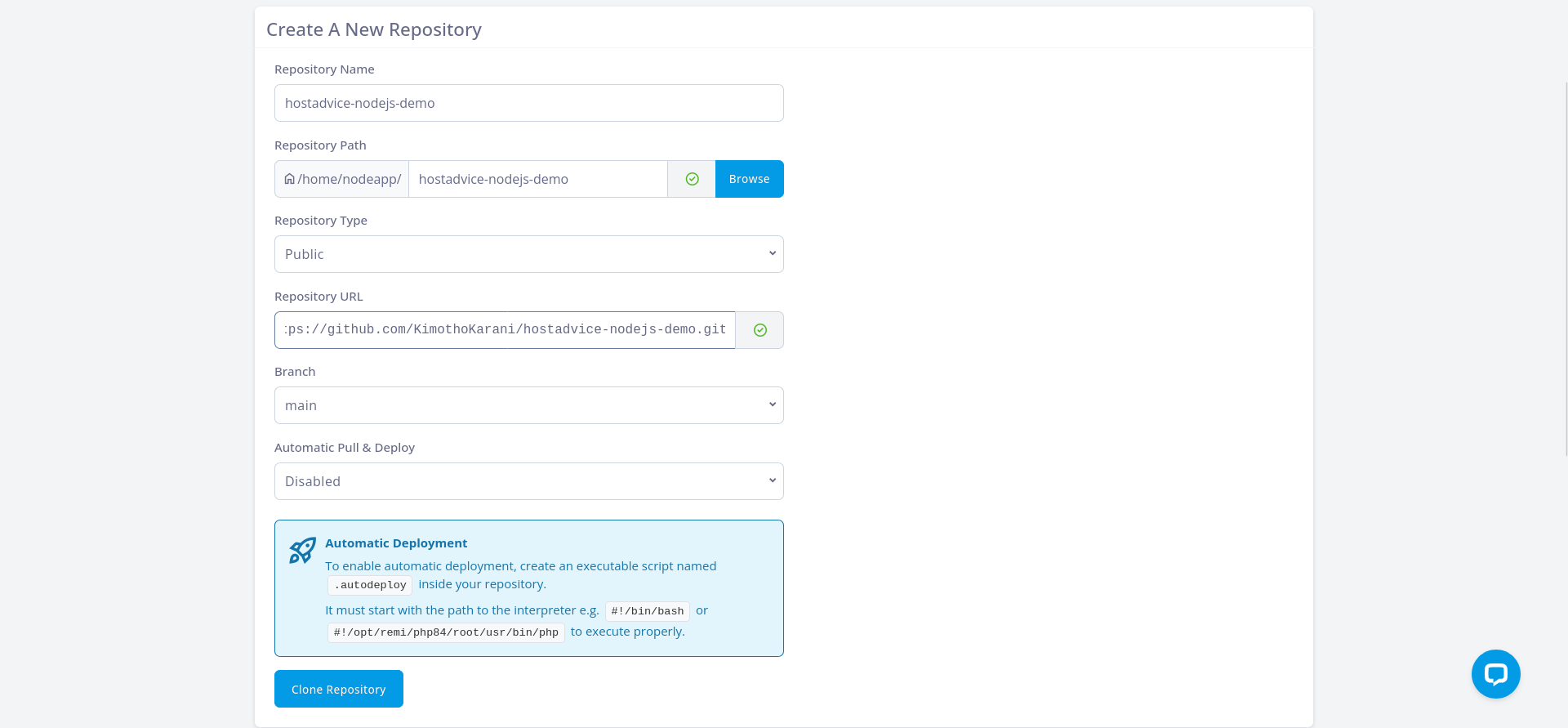
Task: Focus the Repository URL input field
Action: [x=505, y=330]
